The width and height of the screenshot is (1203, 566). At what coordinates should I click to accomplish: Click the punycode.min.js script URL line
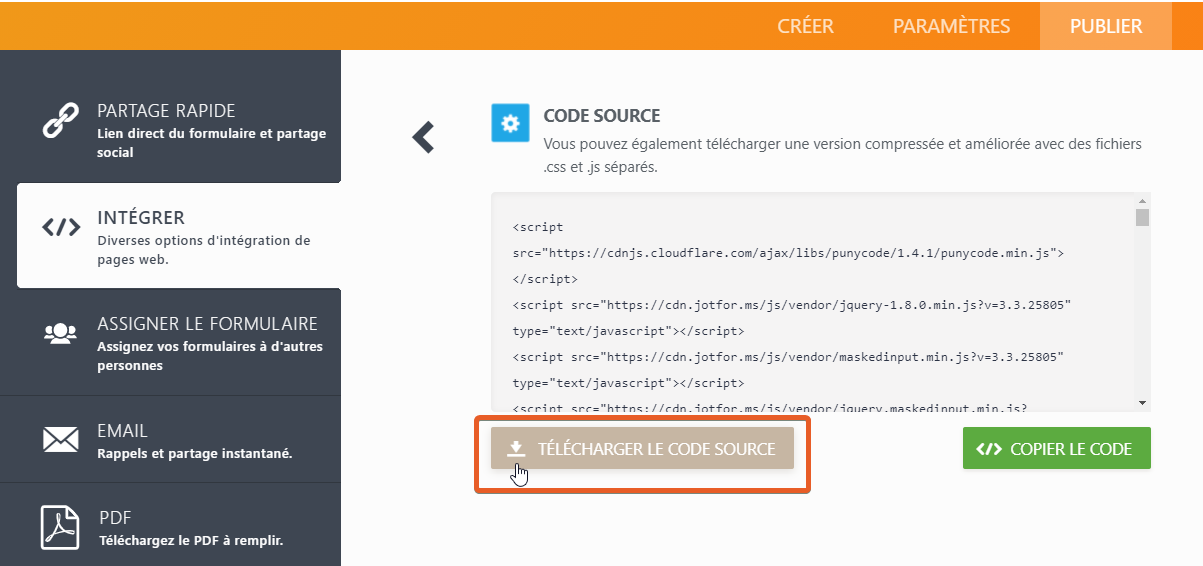[788, 253]
